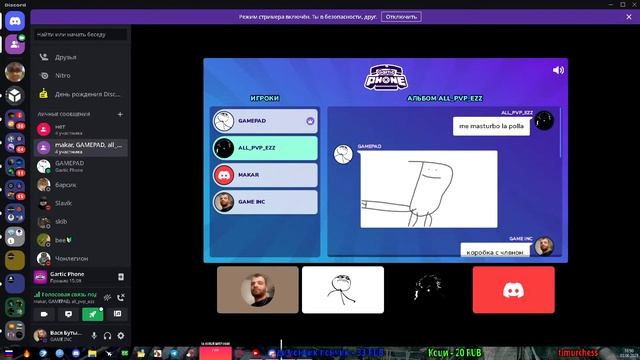Deafen with headphones icon in user panel
The width and height of the screenshot is (640, 360).
click(107, 336)
